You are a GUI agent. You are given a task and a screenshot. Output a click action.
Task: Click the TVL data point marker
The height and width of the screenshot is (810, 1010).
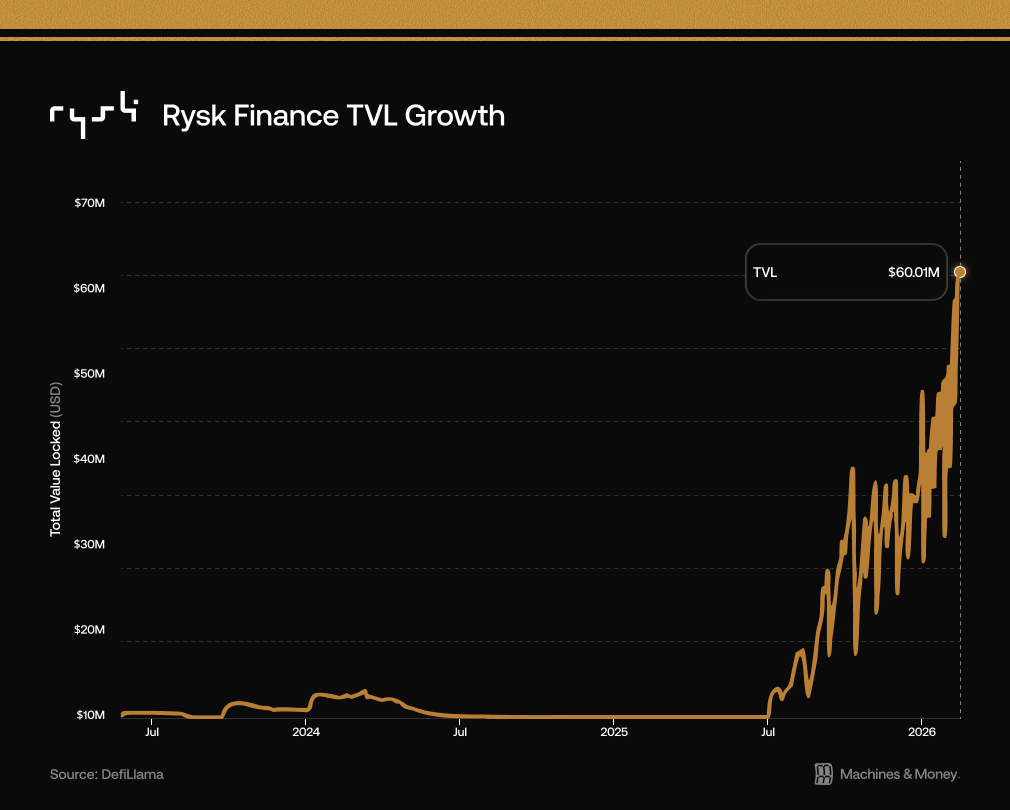[960, 272]
